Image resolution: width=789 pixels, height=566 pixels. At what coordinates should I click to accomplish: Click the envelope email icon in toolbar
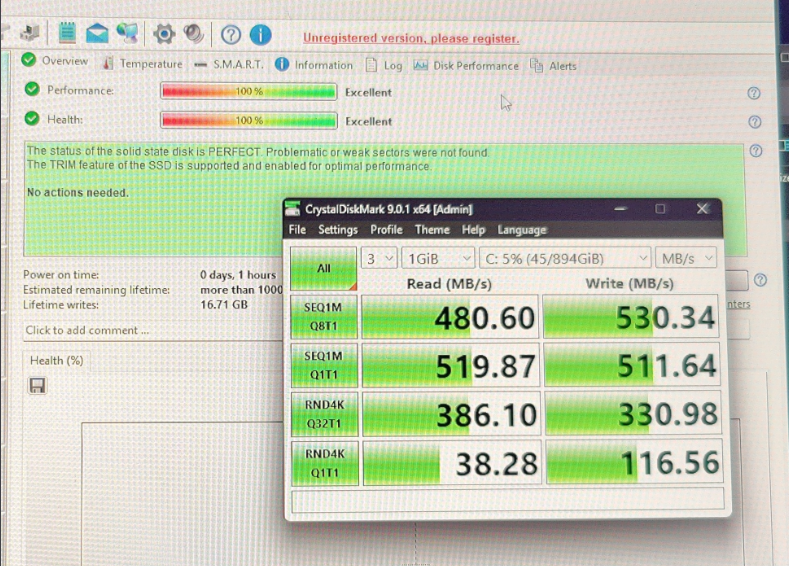[97, 33]
